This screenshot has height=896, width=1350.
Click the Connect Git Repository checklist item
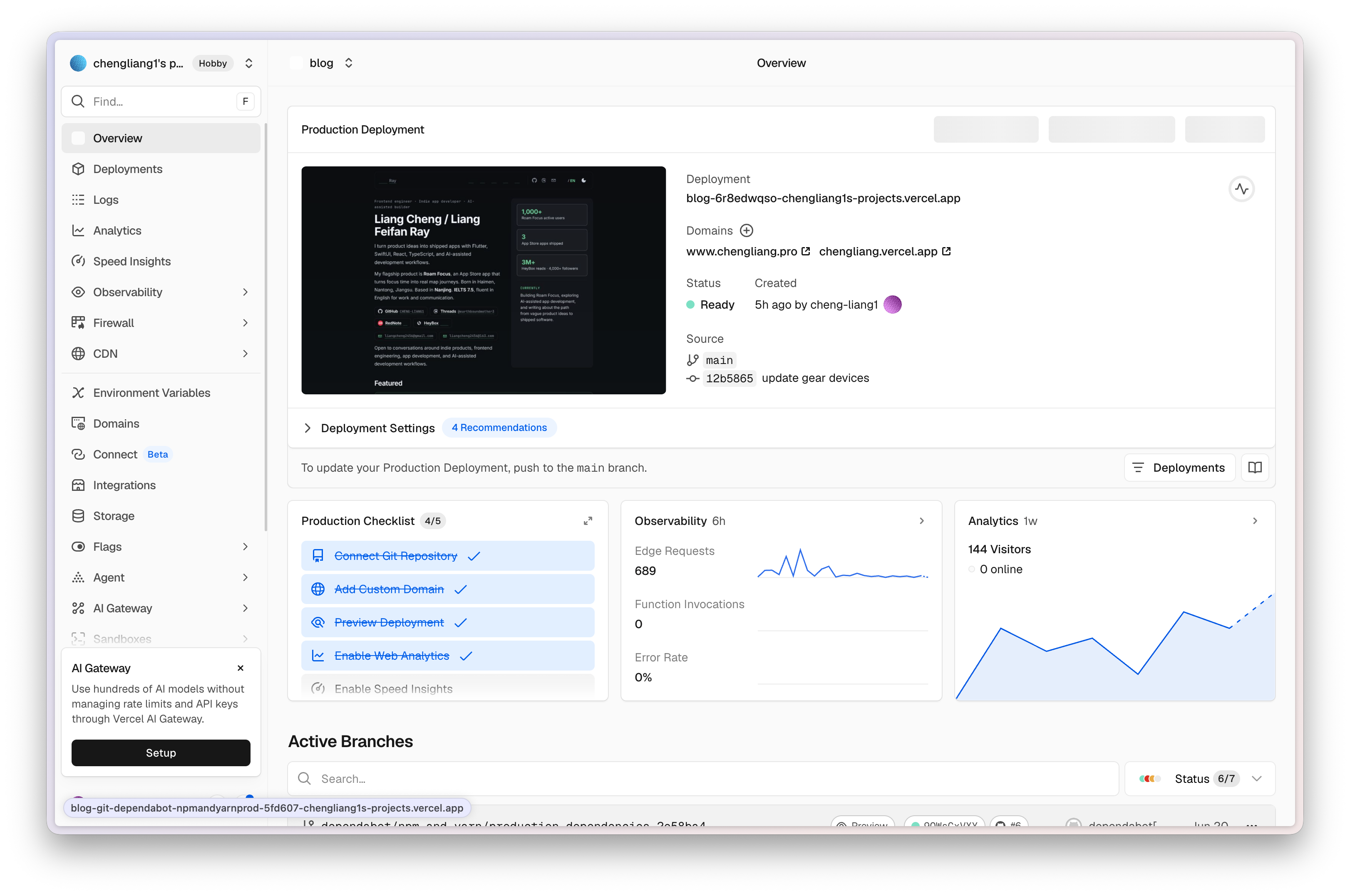pos(447,556)
